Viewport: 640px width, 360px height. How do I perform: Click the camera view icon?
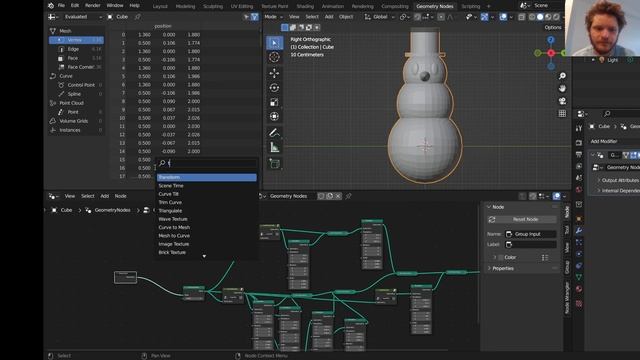[562, 101]
